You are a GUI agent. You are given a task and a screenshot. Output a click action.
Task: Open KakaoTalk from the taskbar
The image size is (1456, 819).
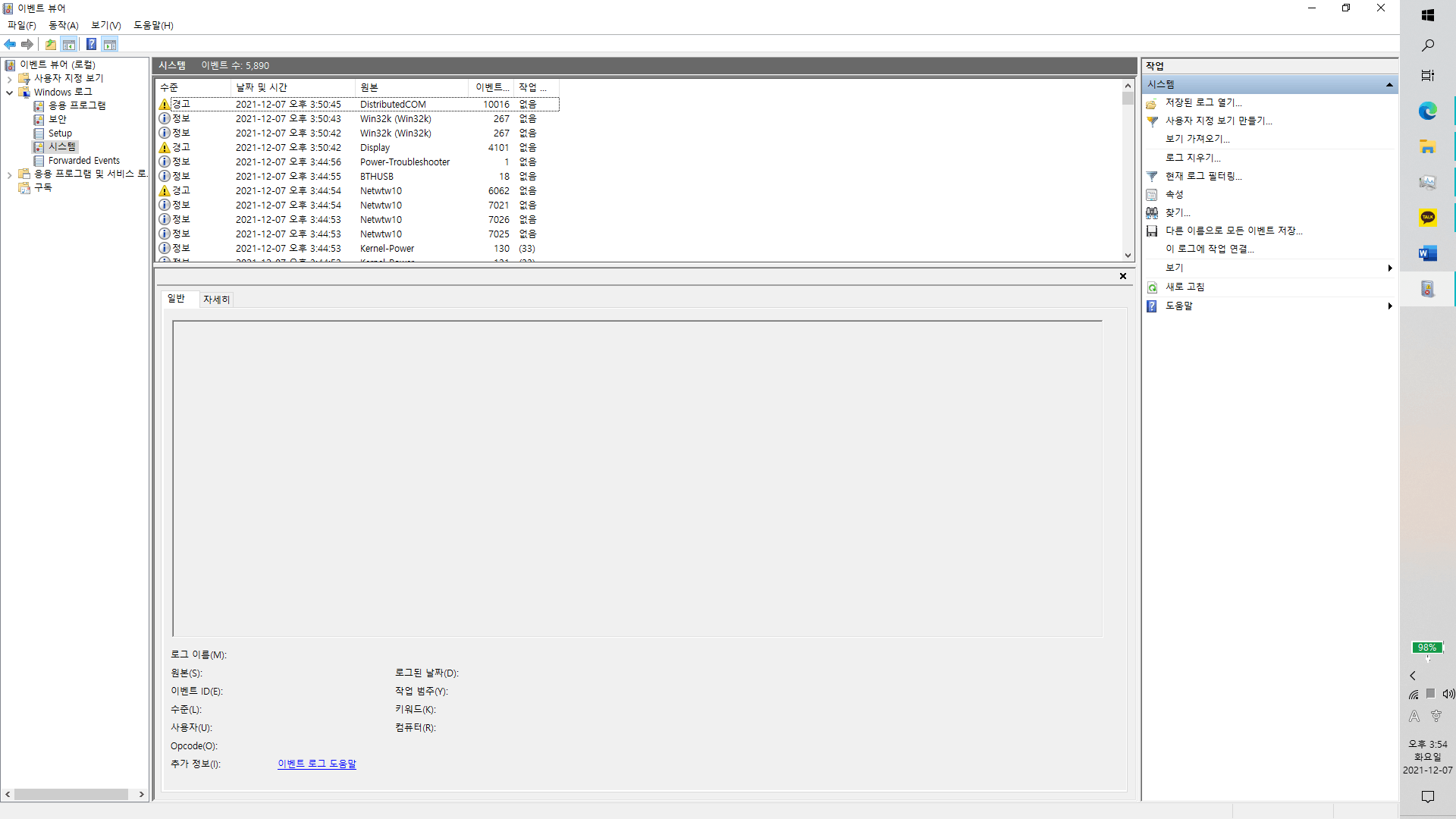tap(1427, 218)
